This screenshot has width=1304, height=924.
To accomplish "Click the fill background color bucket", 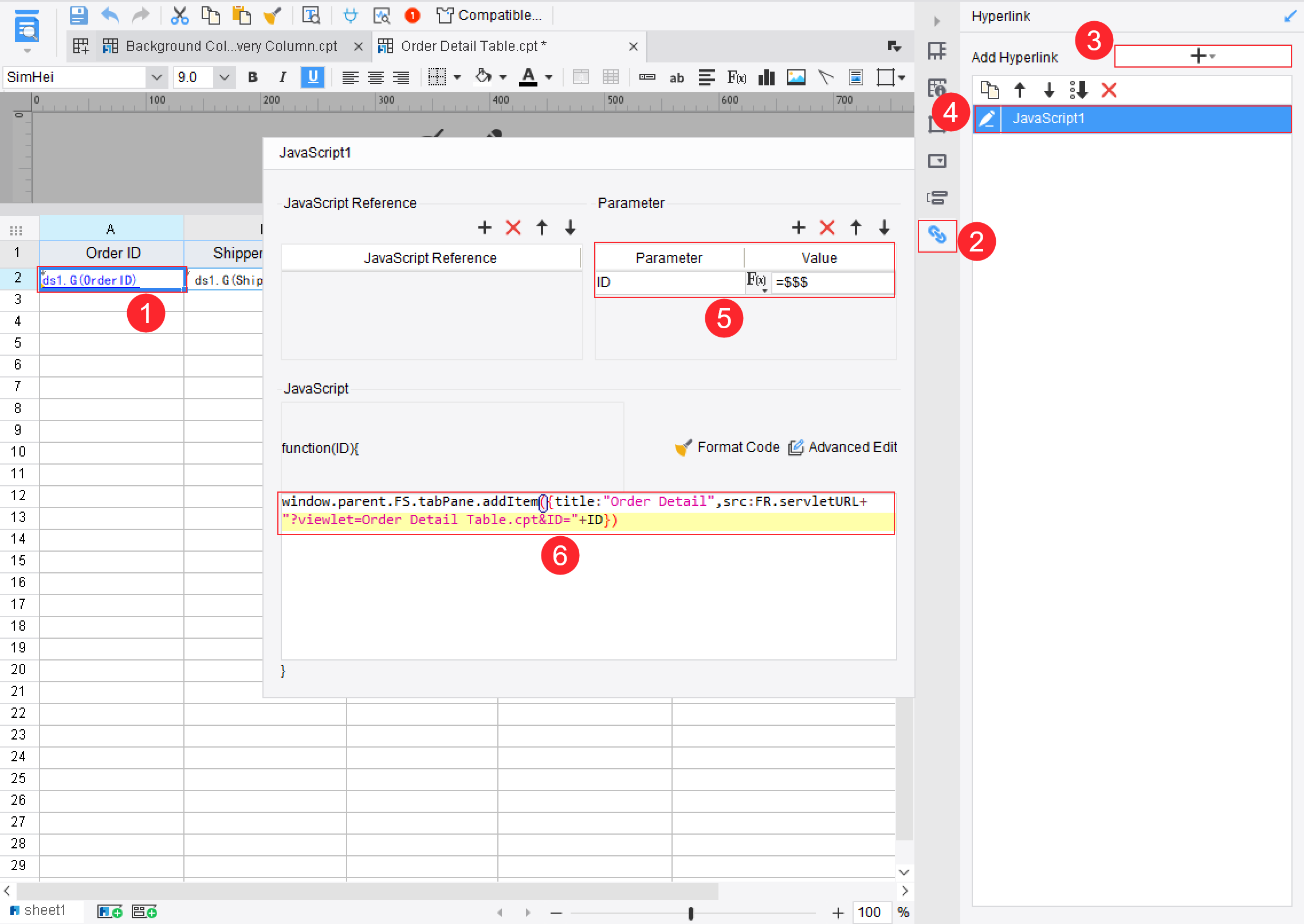I will (484, 77).
